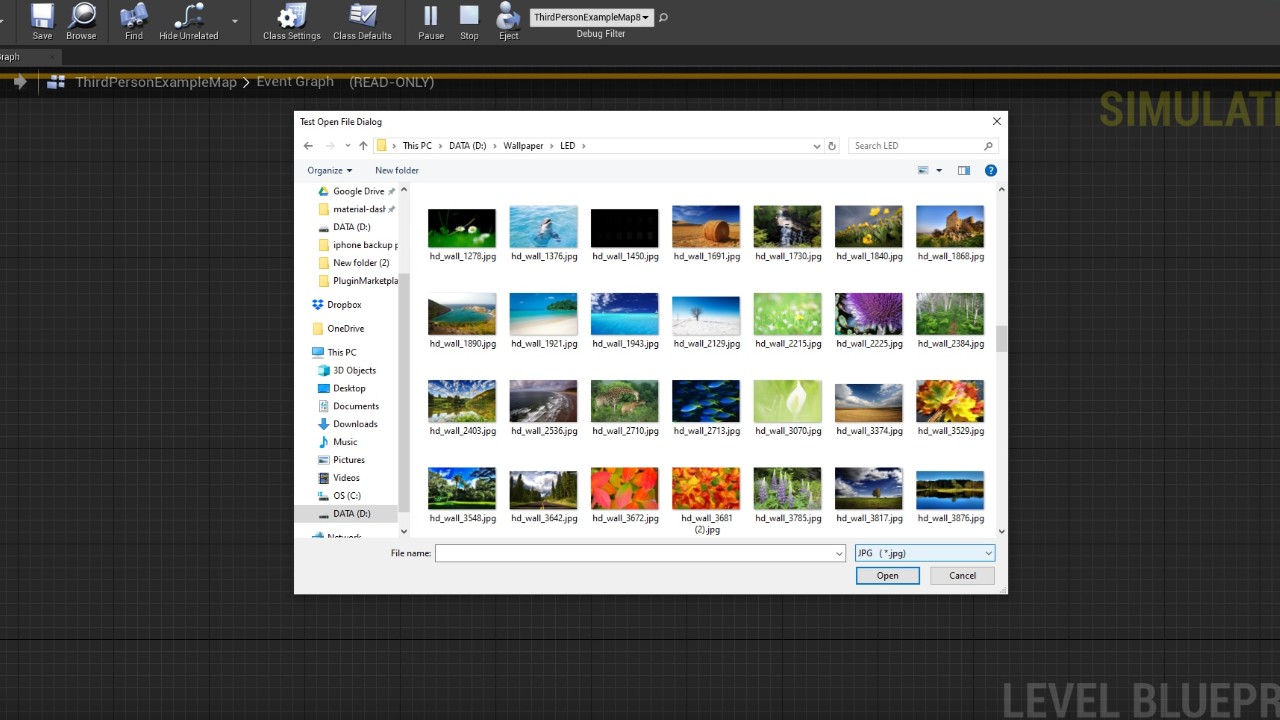Click the Wallpaper segment in address bar
Image resolution: width=1280 pixels, height=720 pixels.
pos(523,146)
